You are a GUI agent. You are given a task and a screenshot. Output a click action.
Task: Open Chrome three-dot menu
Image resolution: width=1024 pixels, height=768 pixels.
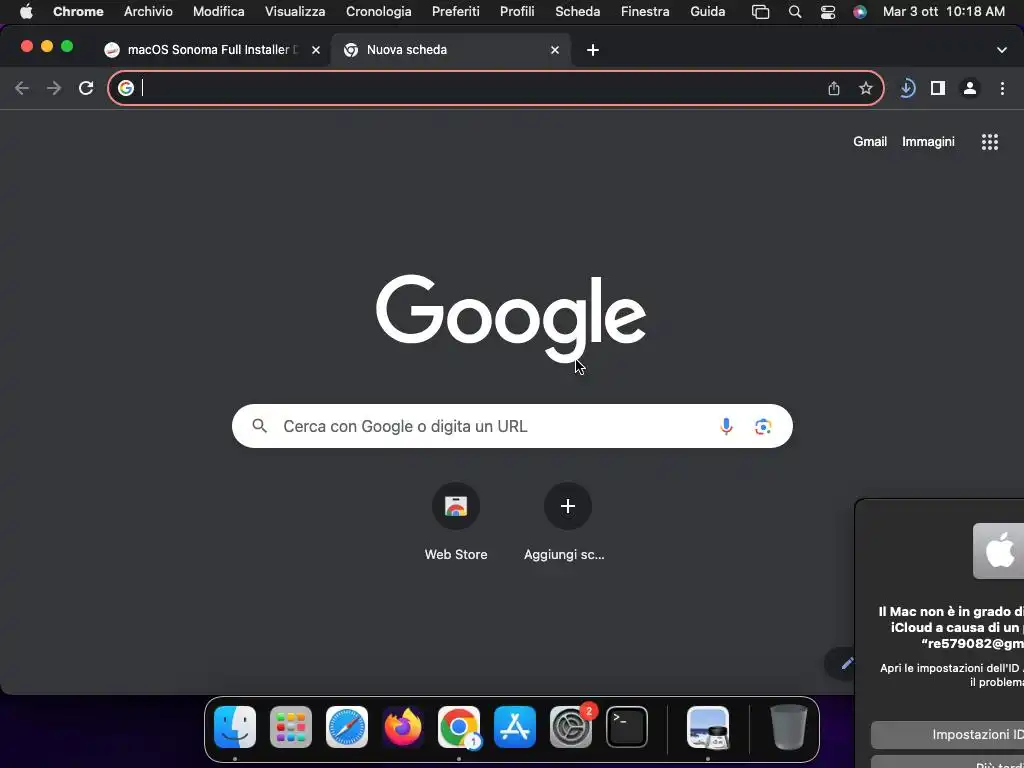point(1002,88)
